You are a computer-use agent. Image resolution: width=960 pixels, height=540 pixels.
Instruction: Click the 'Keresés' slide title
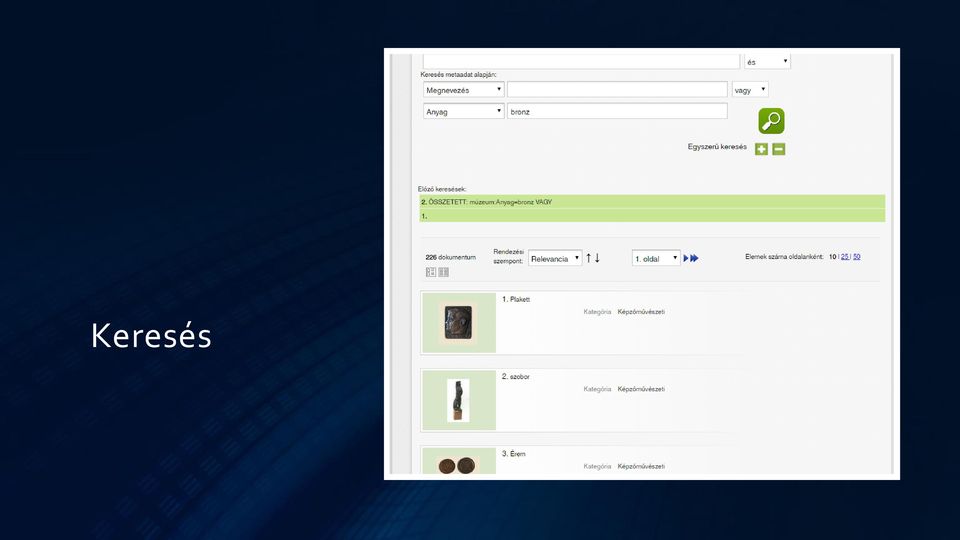pos(151,336)
